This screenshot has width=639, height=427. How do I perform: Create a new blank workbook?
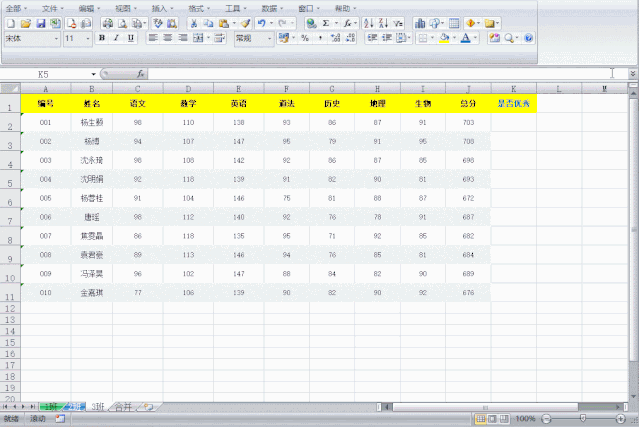(x=11, y=24)
